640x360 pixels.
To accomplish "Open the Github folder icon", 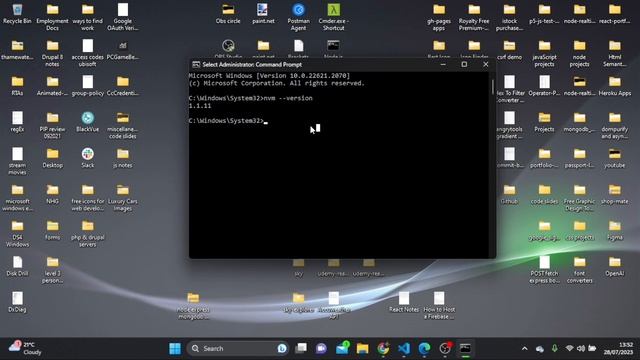I will [x=509, y=194].
